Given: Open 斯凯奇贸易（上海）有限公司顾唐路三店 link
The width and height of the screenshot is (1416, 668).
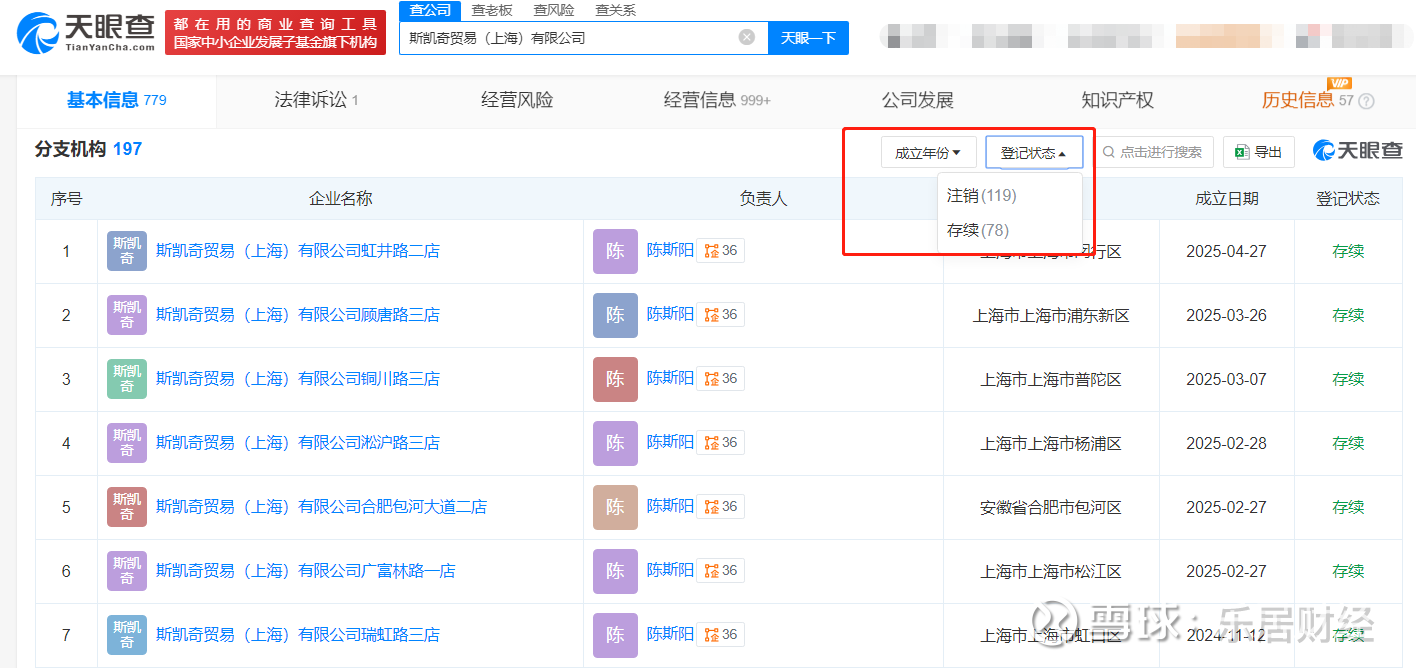Looking at the screenshot, I should [x=298, y=315].
